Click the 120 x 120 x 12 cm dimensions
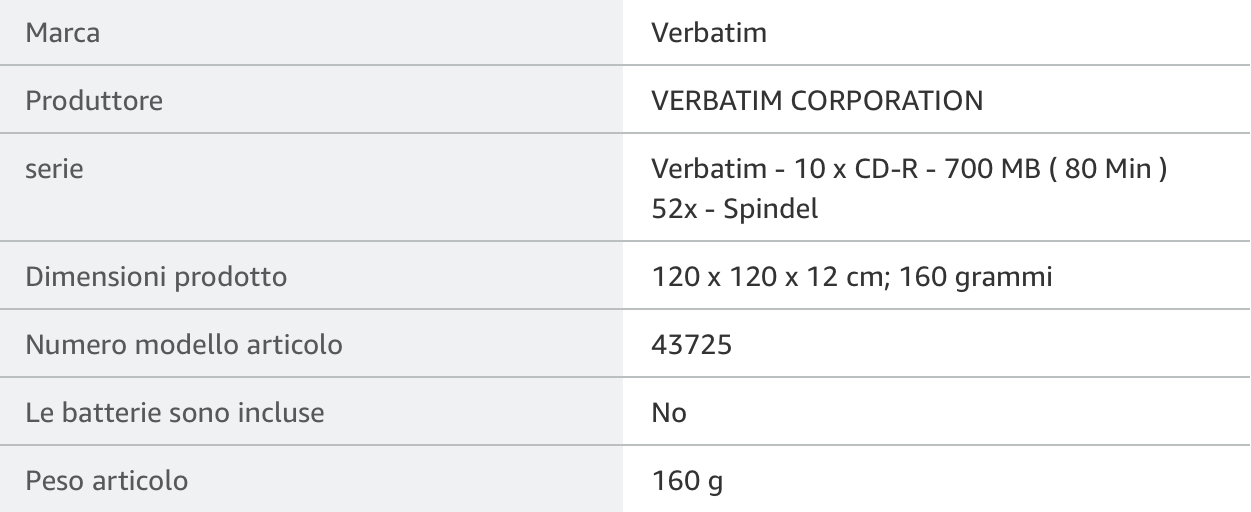Viewport: 1251px width, 512px height. tap(757, 277)
